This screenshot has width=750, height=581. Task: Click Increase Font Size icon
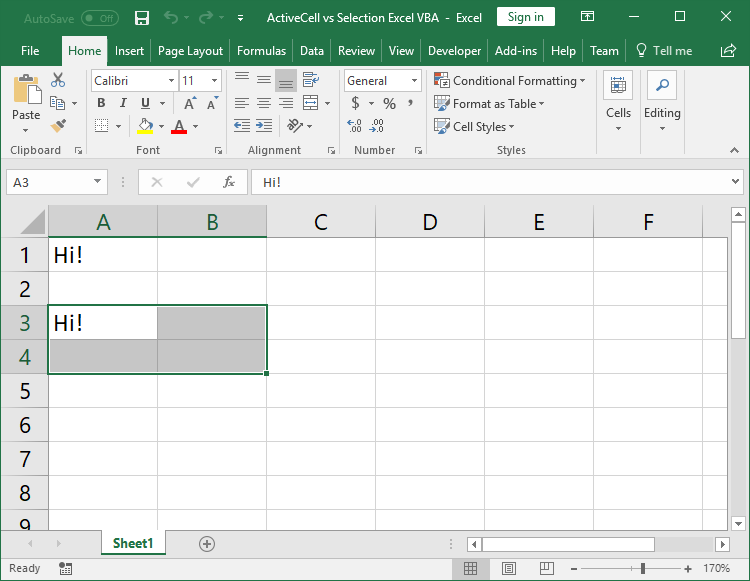[x=190, y=103]
